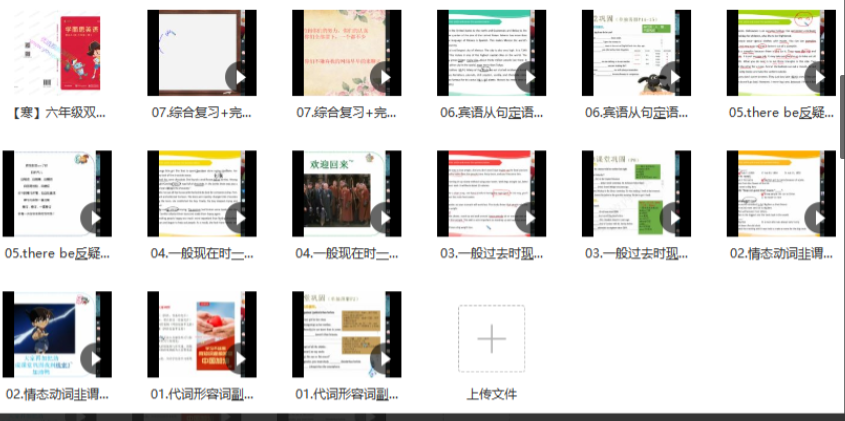This screenshot has height=421, width=845.
Task: Play the 02 video with the anime character
Action: (92, 357)
